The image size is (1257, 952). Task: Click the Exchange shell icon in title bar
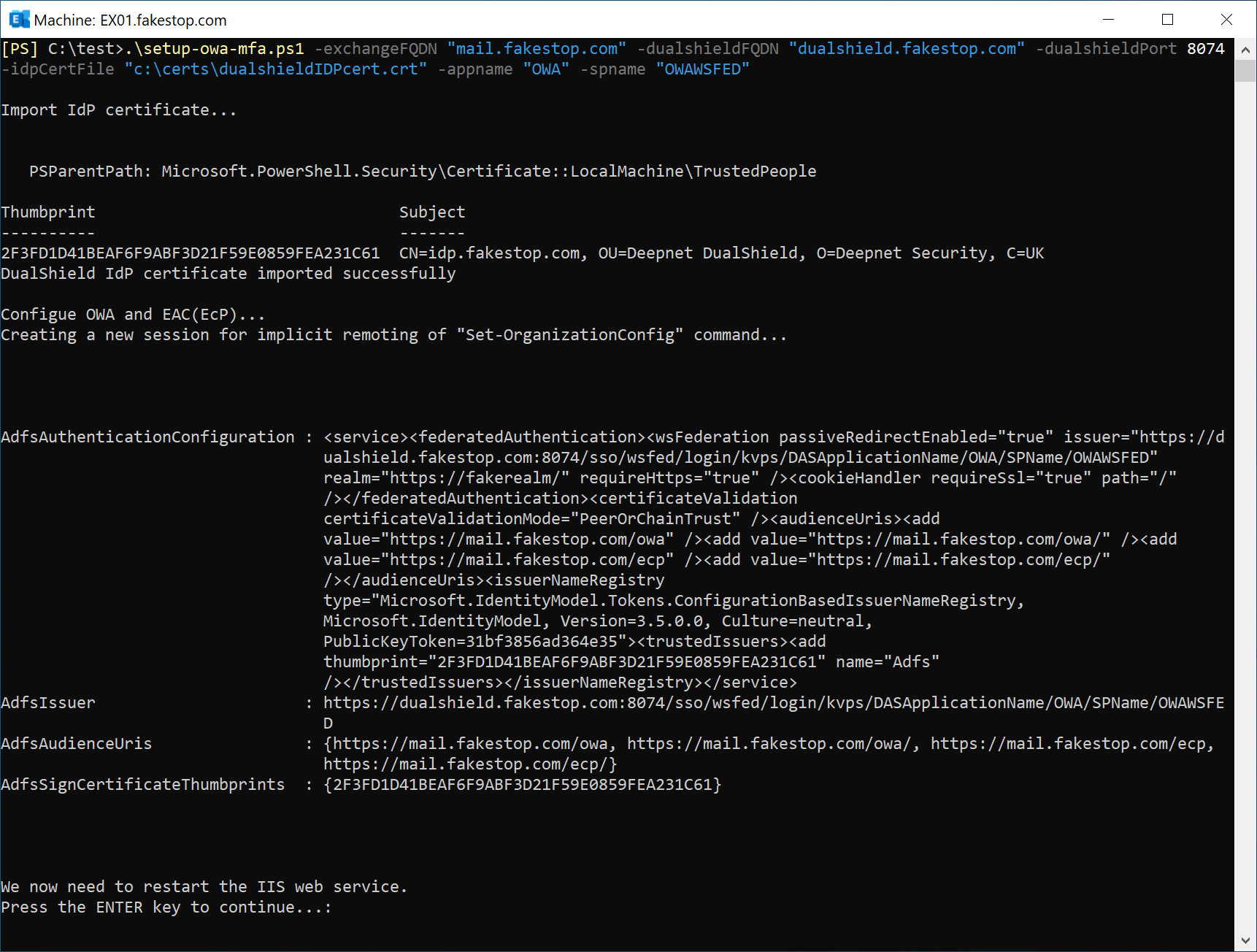click(19, 20)
